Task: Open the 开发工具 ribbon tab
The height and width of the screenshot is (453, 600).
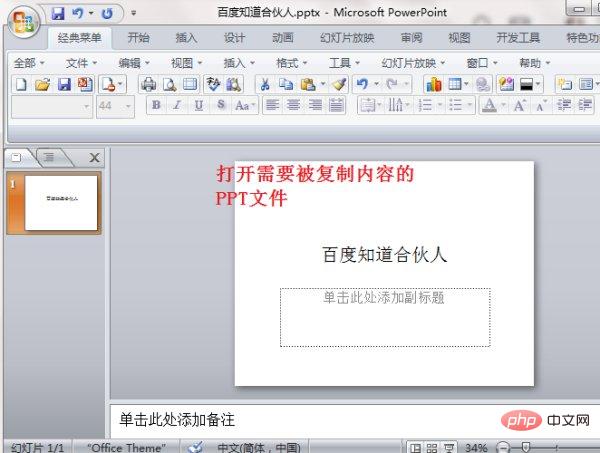Action: coord(518,38)
